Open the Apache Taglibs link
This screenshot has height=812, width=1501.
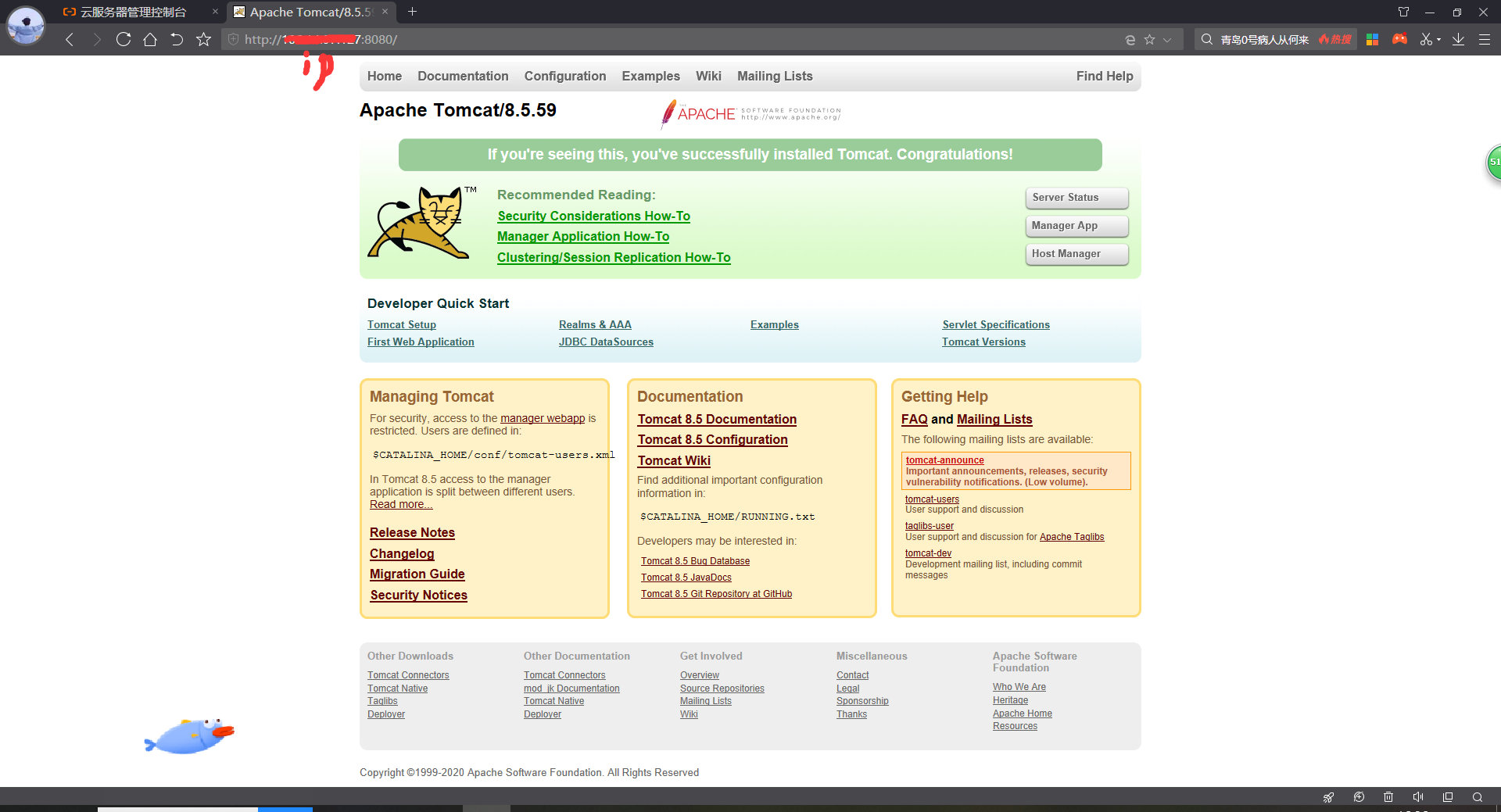[1072, 537]
